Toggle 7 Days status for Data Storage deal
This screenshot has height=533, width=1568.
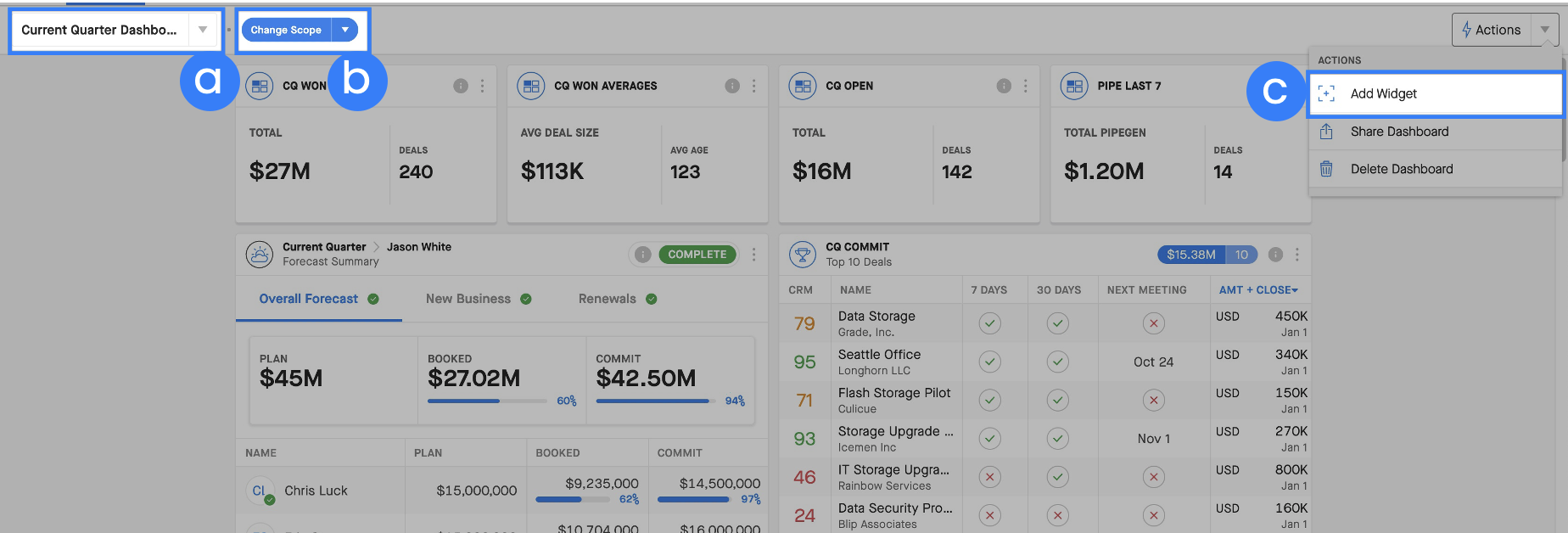[x=989, y=323]
